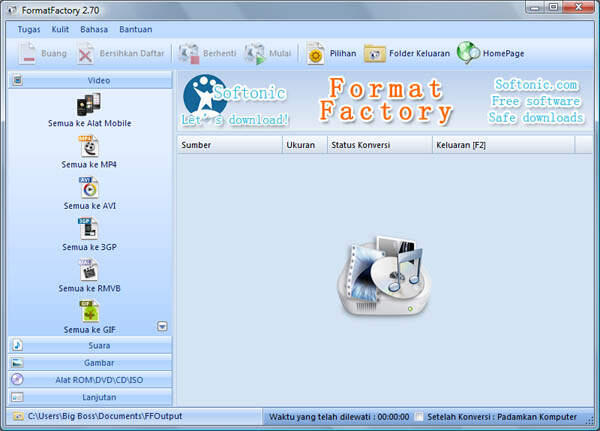Click the Buang remove icon
The image size is (600, 431).
coord(28,53)
